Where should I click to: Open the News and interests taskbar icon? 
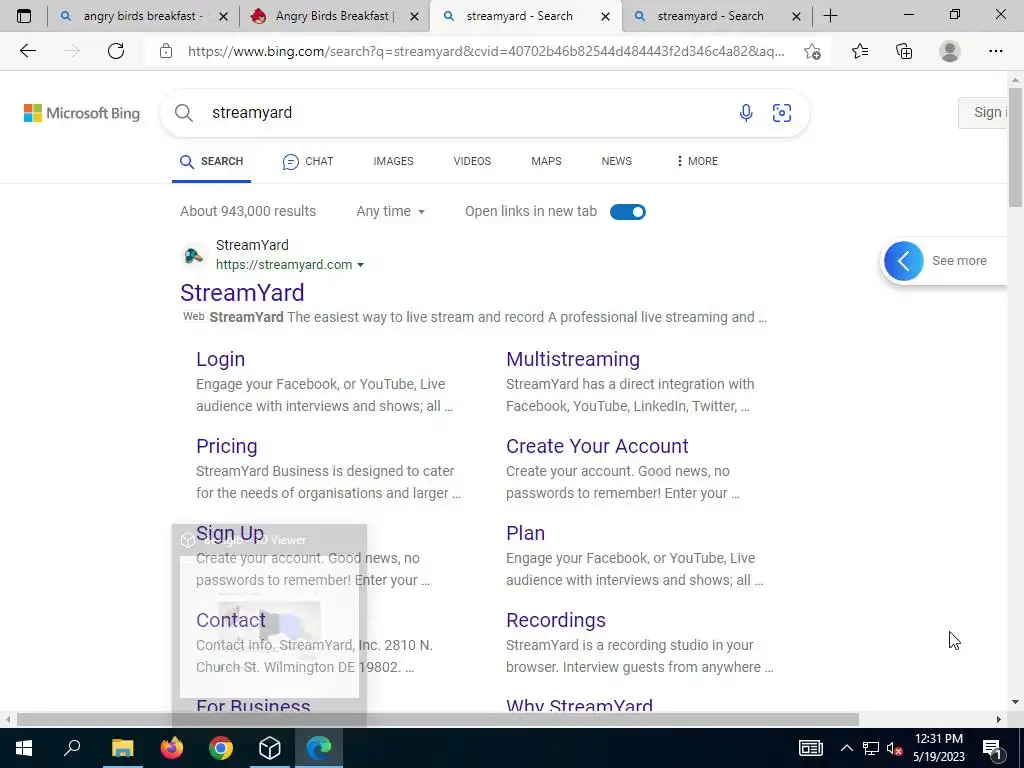(x=810, y=748)
